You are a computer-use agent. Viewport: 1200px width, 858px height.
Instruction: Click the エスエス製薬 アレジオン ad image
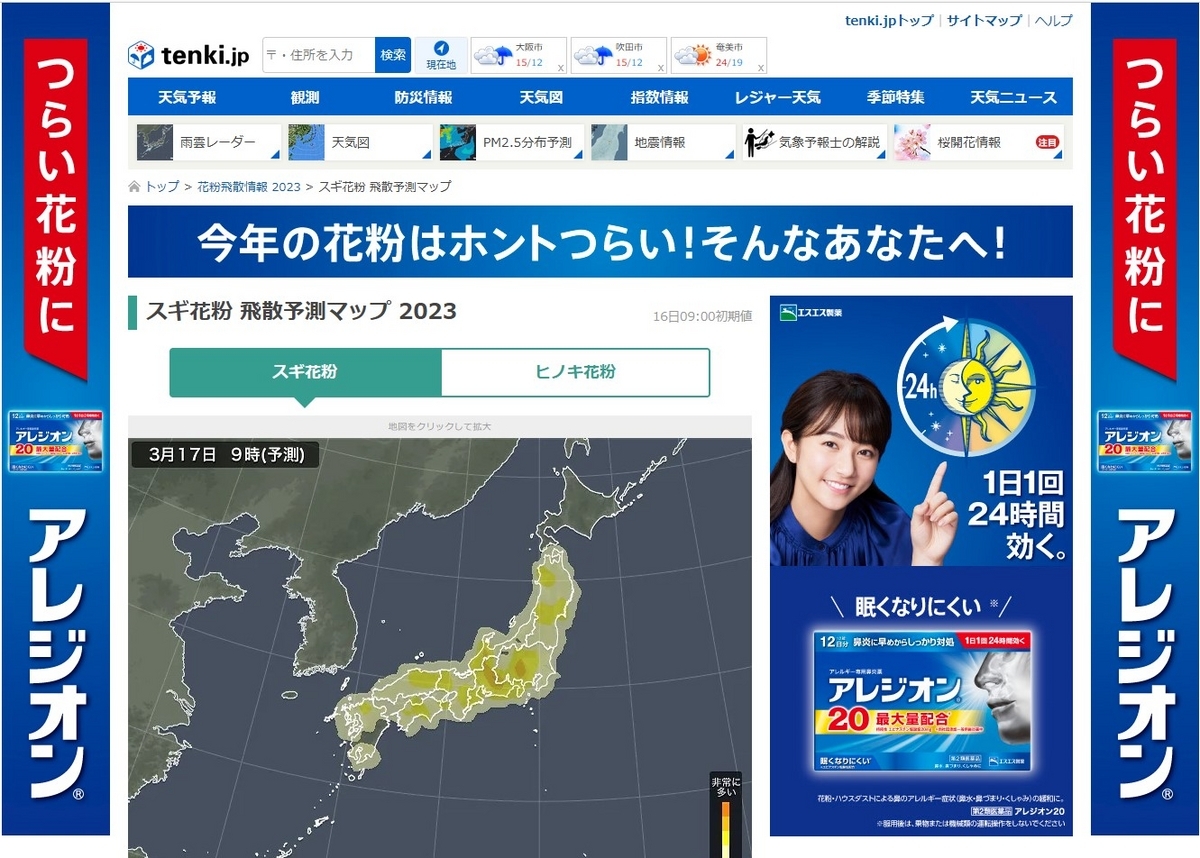(x=921, y=565)
